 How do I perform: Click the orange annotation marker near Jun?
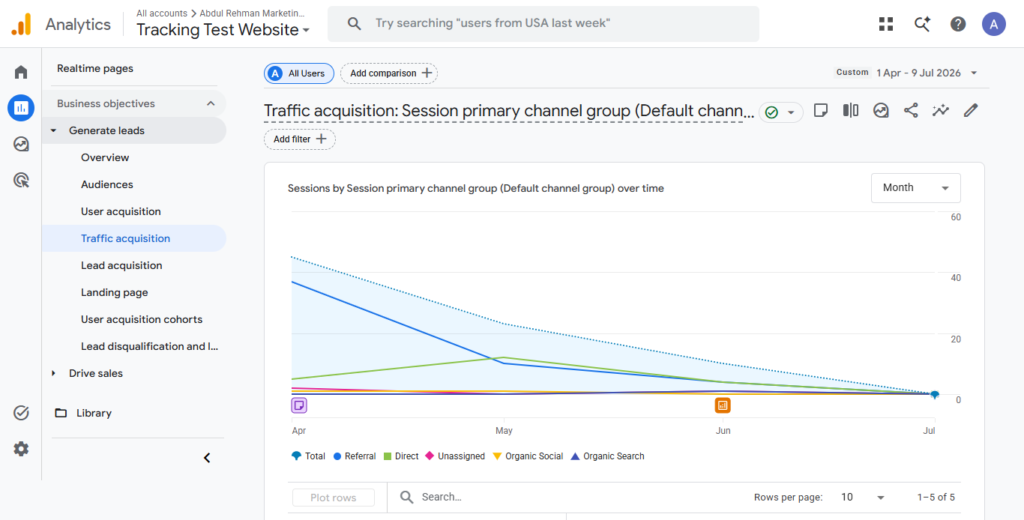pos(722,405)
